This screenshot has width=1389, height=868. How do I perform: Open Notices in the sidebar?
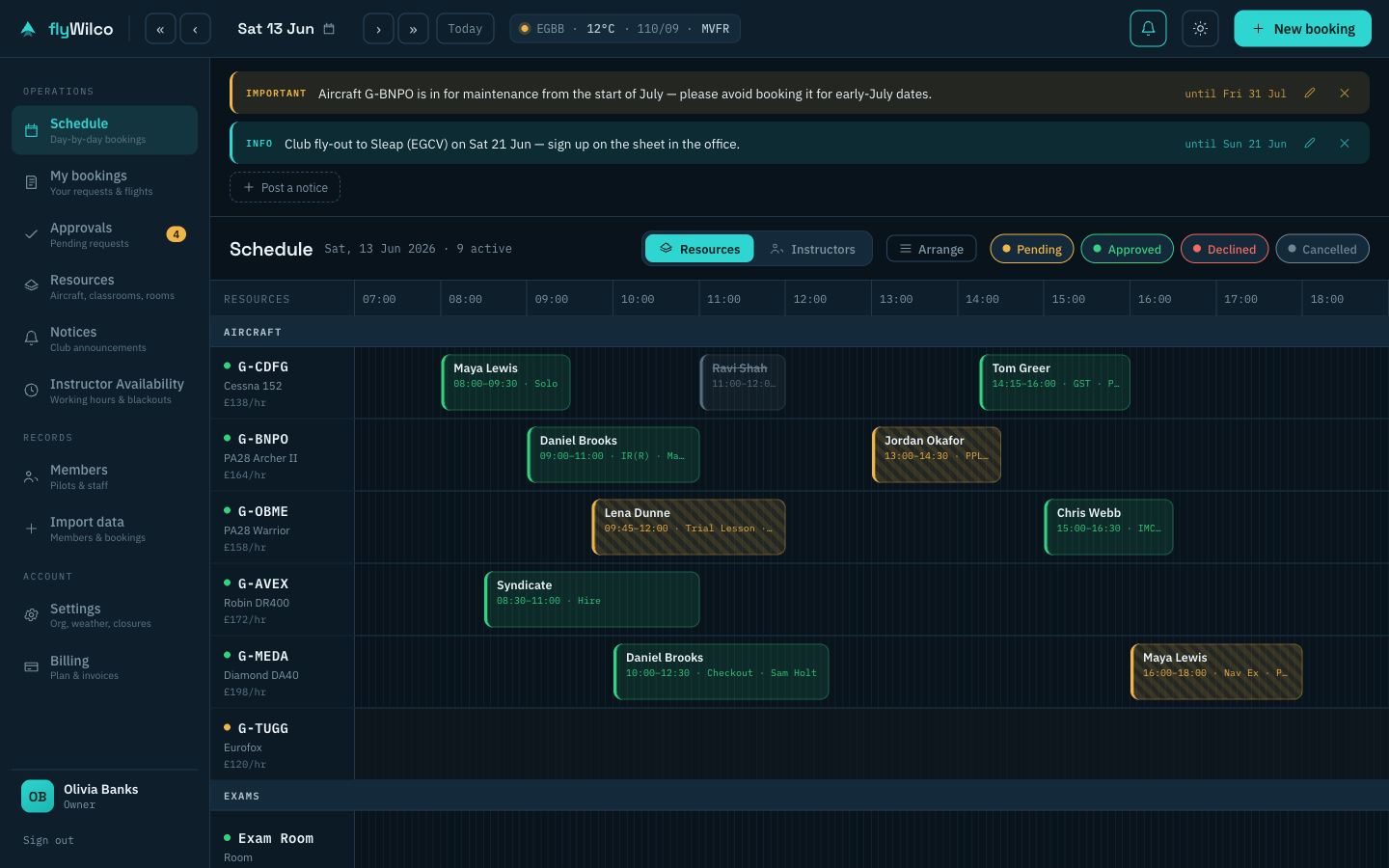tap(104, 339)
